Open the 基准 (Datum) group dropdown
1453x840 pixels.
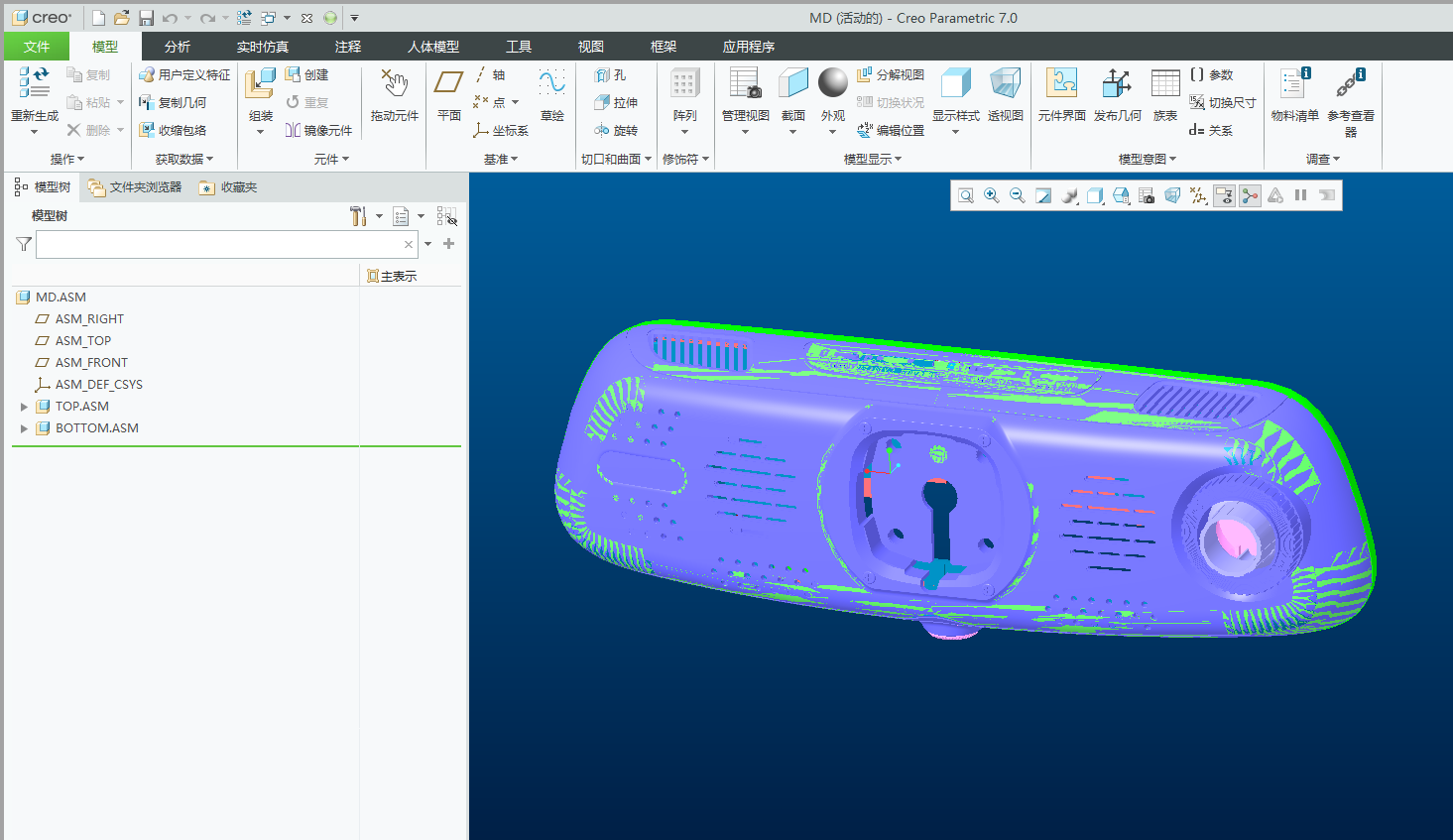[501, 159]
